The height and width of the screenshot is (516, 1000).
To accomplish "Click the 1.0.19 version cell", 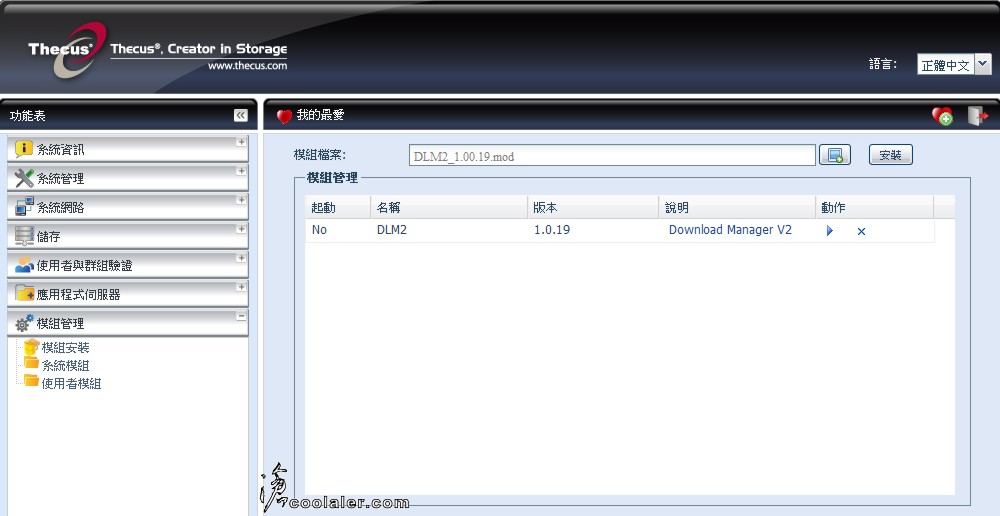I will (552, 230).
